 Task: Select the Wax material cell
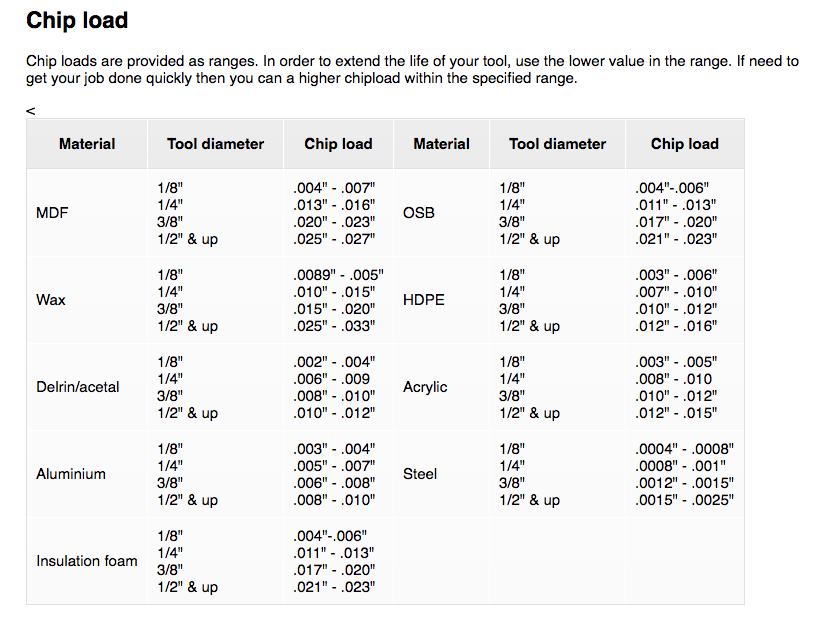click(x=51, y=300)
